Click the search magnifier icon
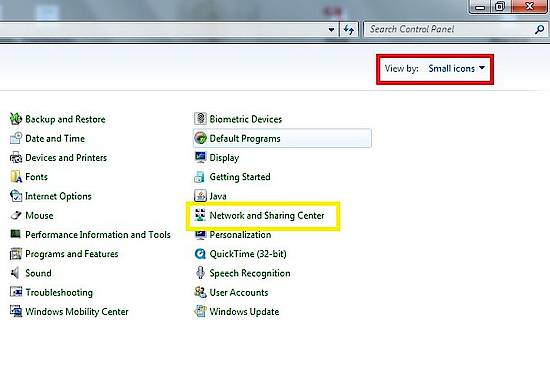Screen dimensions: 550x368 [539, 29]
